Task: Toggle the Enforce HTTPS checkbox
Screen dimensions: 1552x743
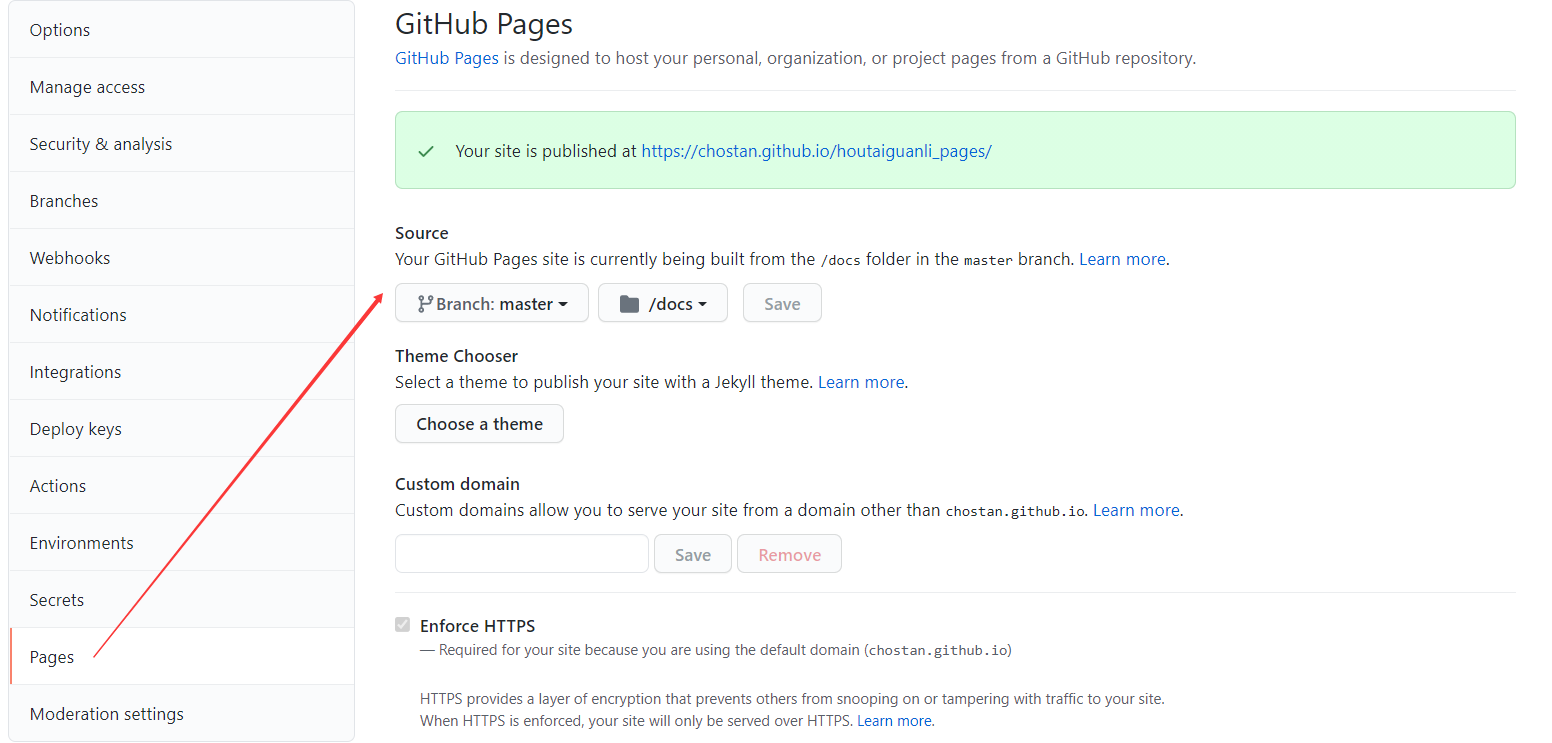Action: pos(403,625)
